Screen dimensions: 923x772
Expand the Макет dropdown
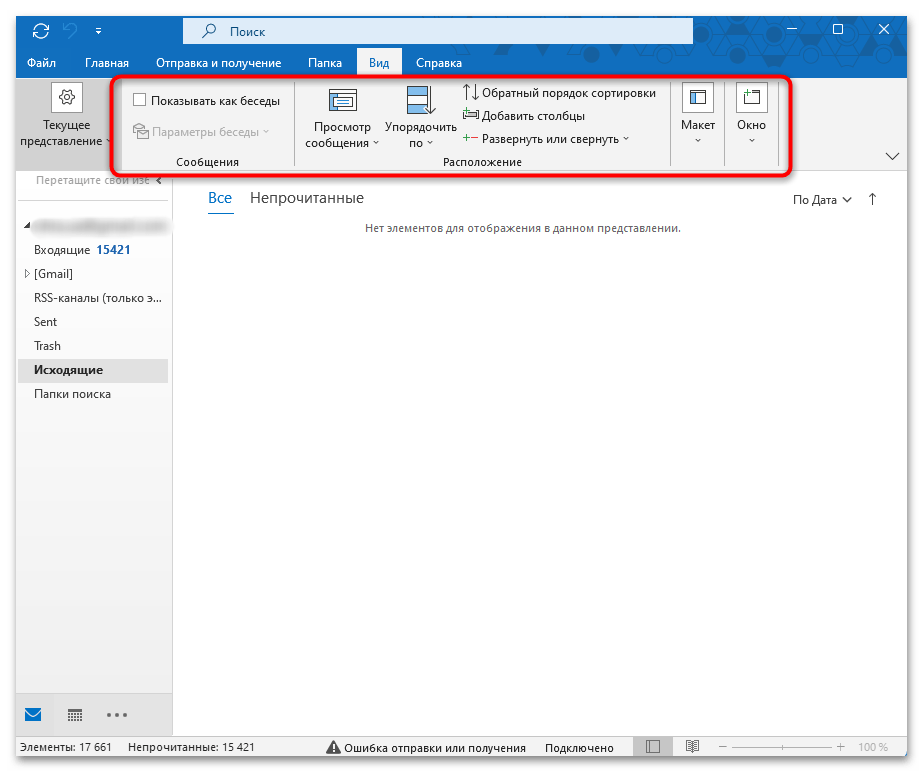pos(697,139)
